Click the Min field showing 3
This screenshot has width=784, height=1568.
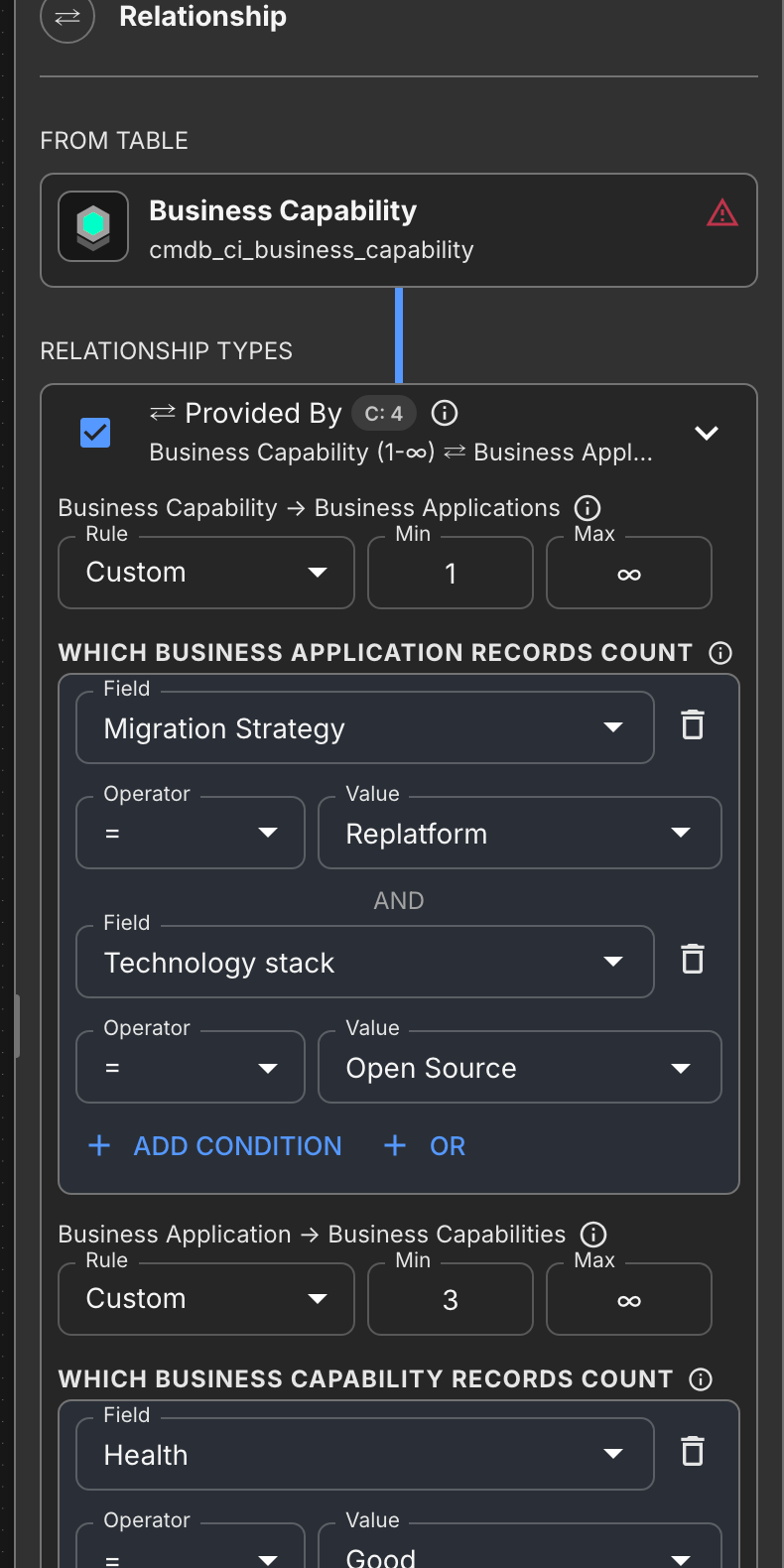[x=451, y=1299]
